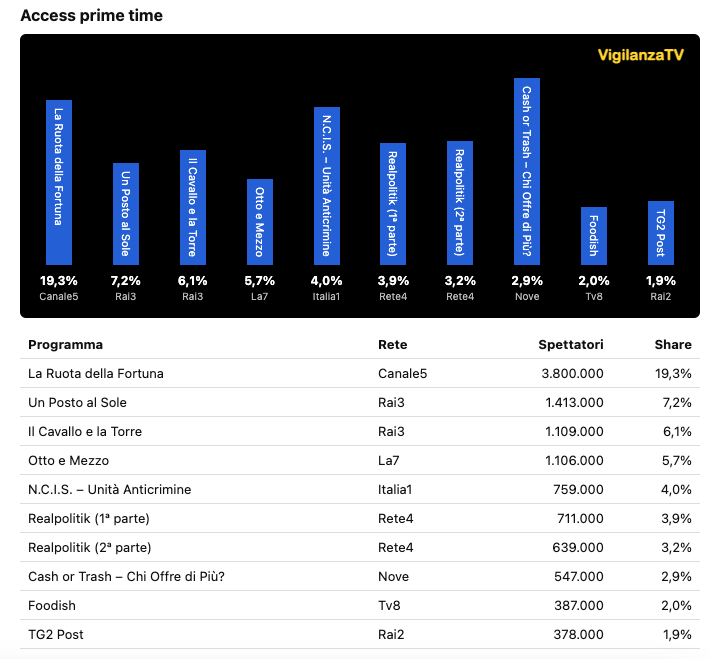Click the 6,1% label under chart
This screenshot has width=710, height=659.
click(x=193, y=281)
